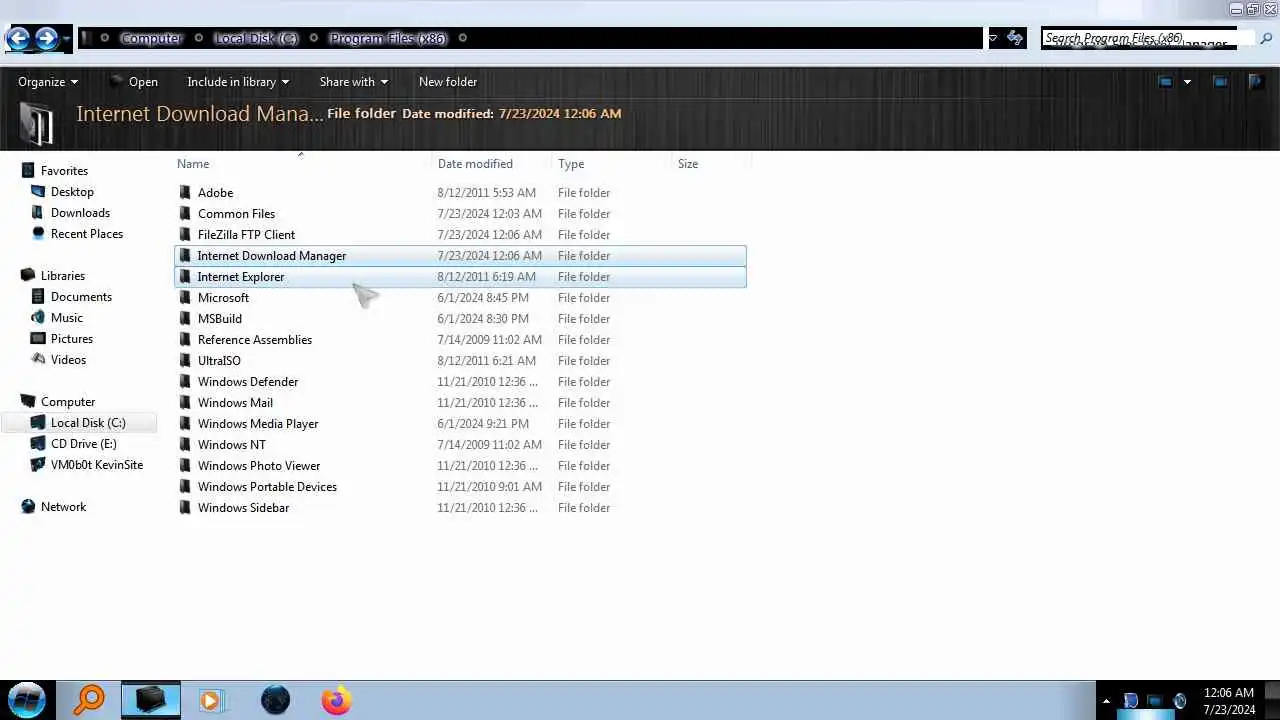Open Recent Places in navigation pane

pos(87,234)
